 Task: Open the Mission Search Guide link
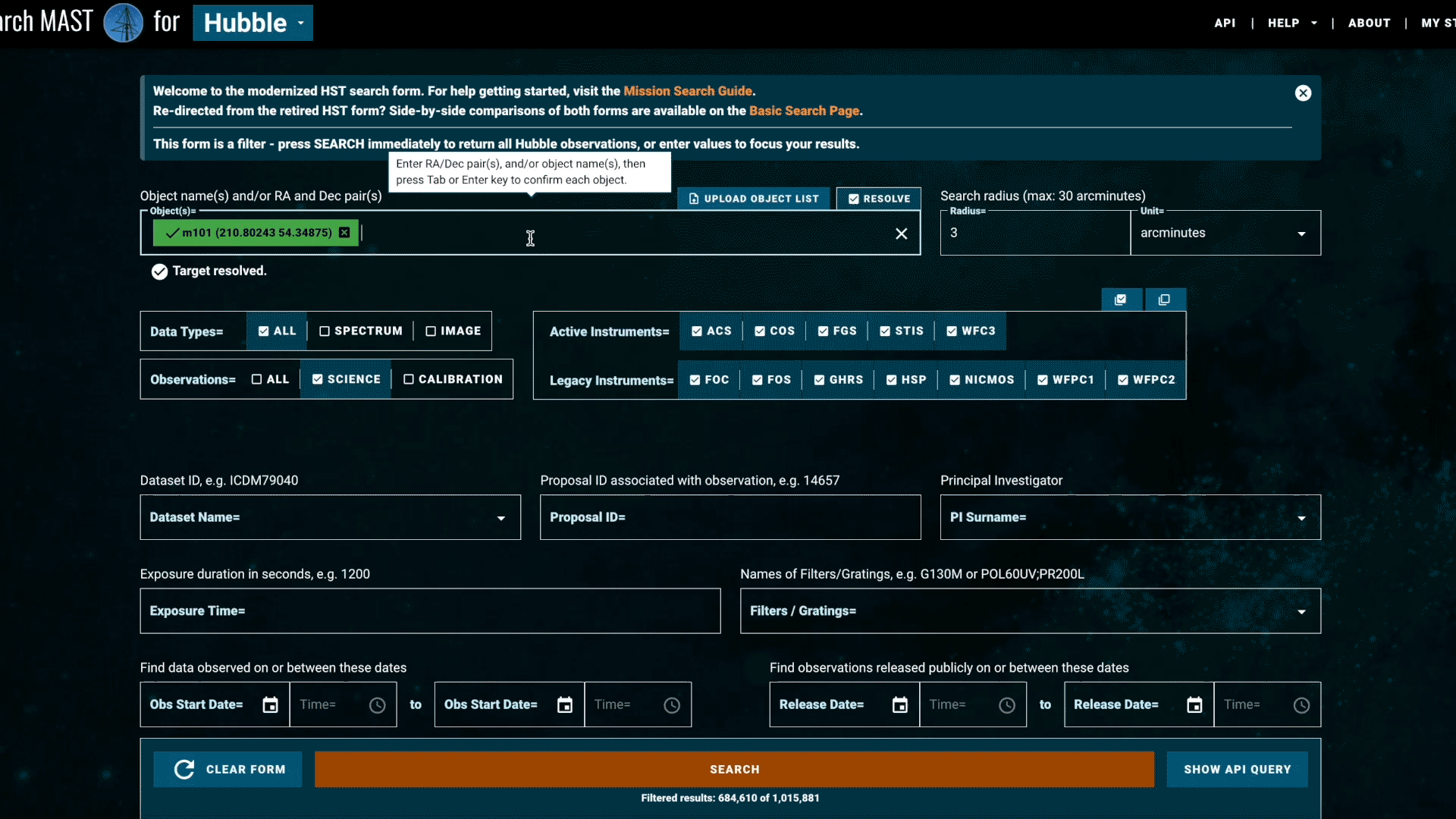coord(688,91)
